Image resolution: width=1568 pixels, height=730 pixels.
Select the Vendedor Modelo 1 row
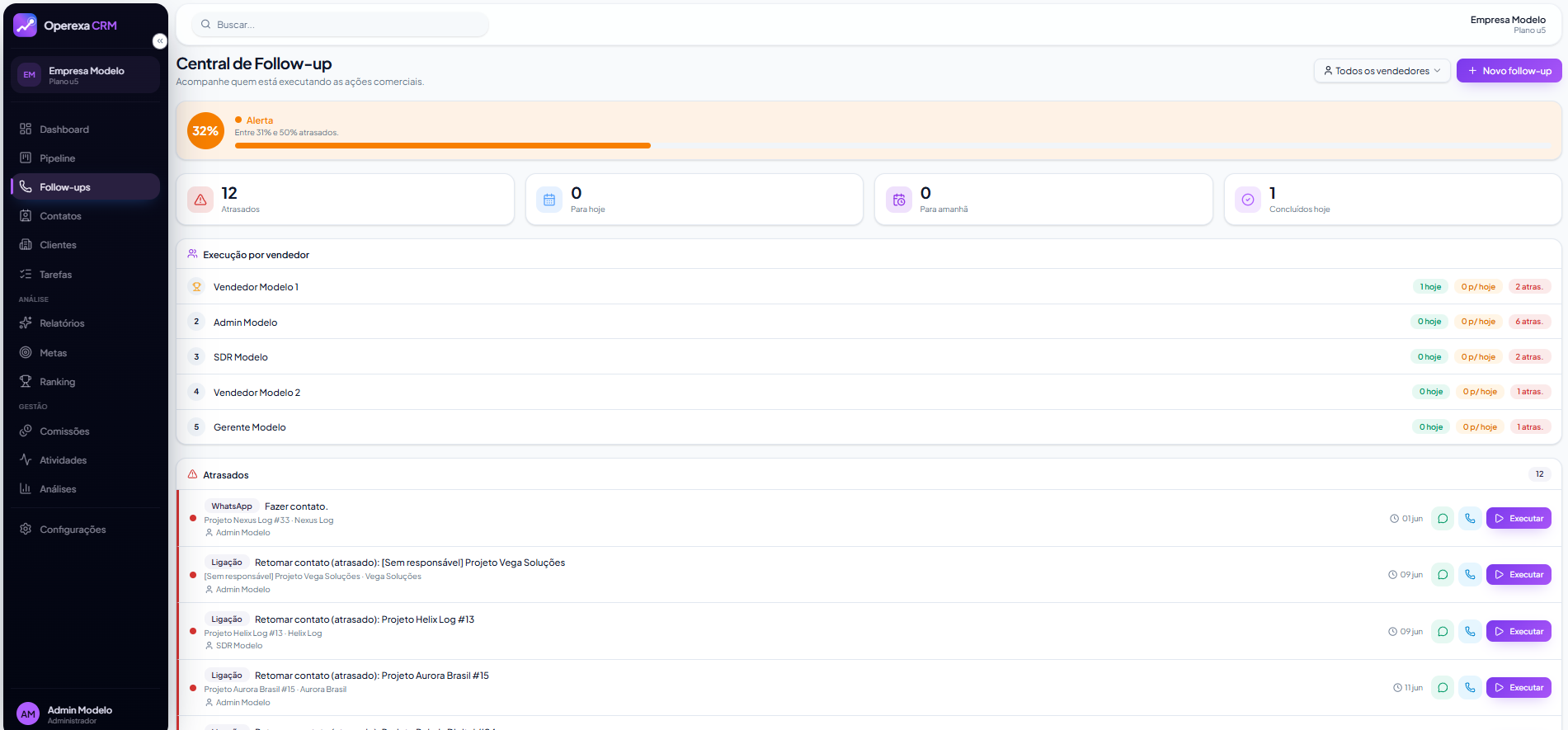pyautogui.click(x=869, y=287)
